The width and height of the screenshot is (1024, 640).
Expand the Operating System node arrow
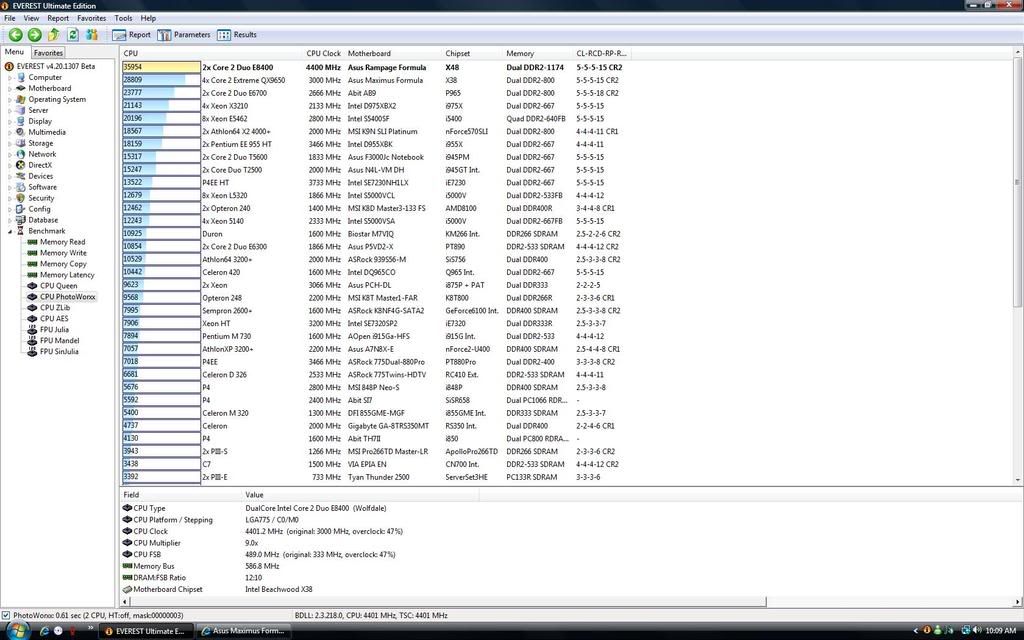10,100
